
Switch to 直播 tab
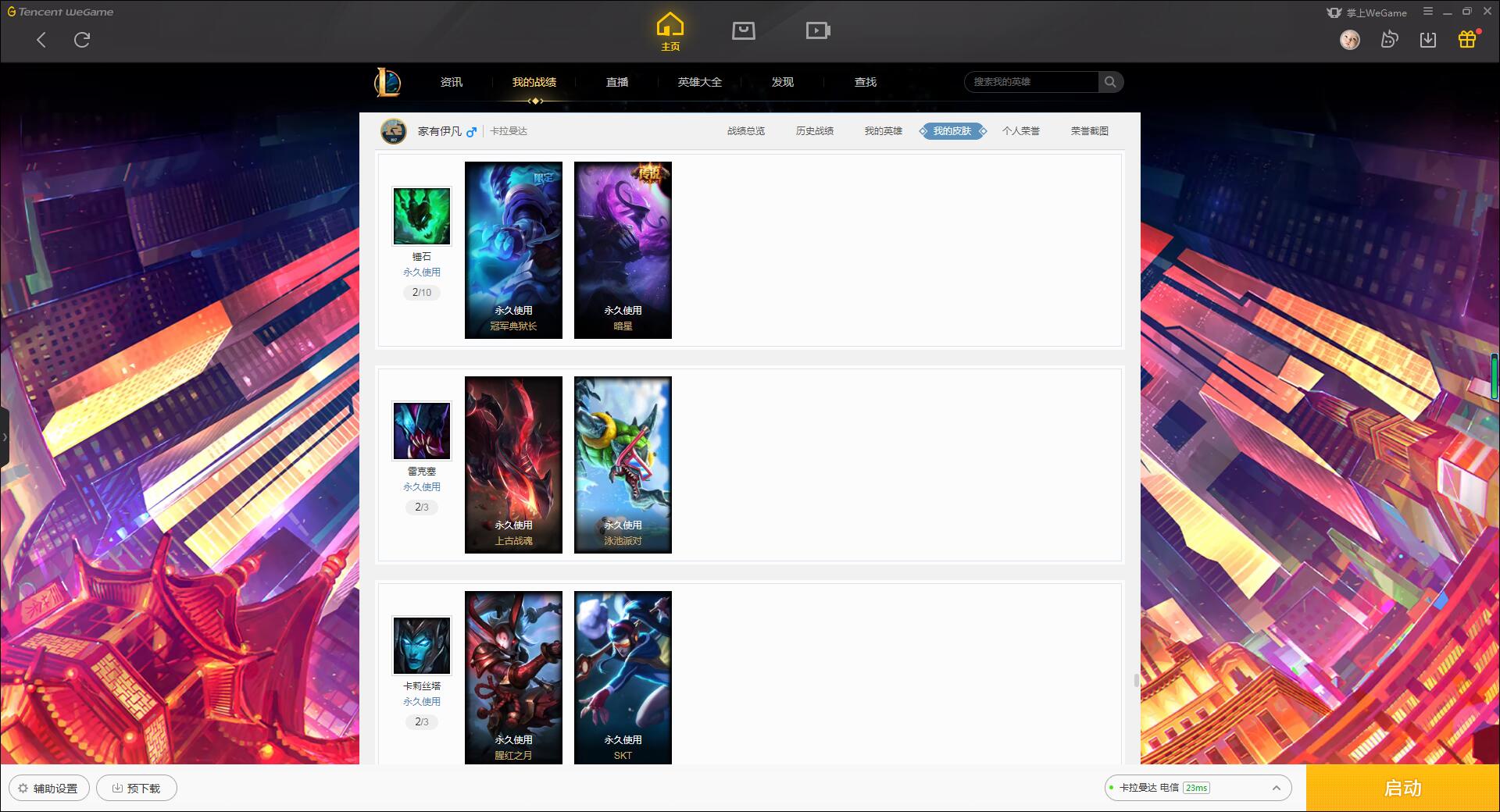[x=617, y=82]
